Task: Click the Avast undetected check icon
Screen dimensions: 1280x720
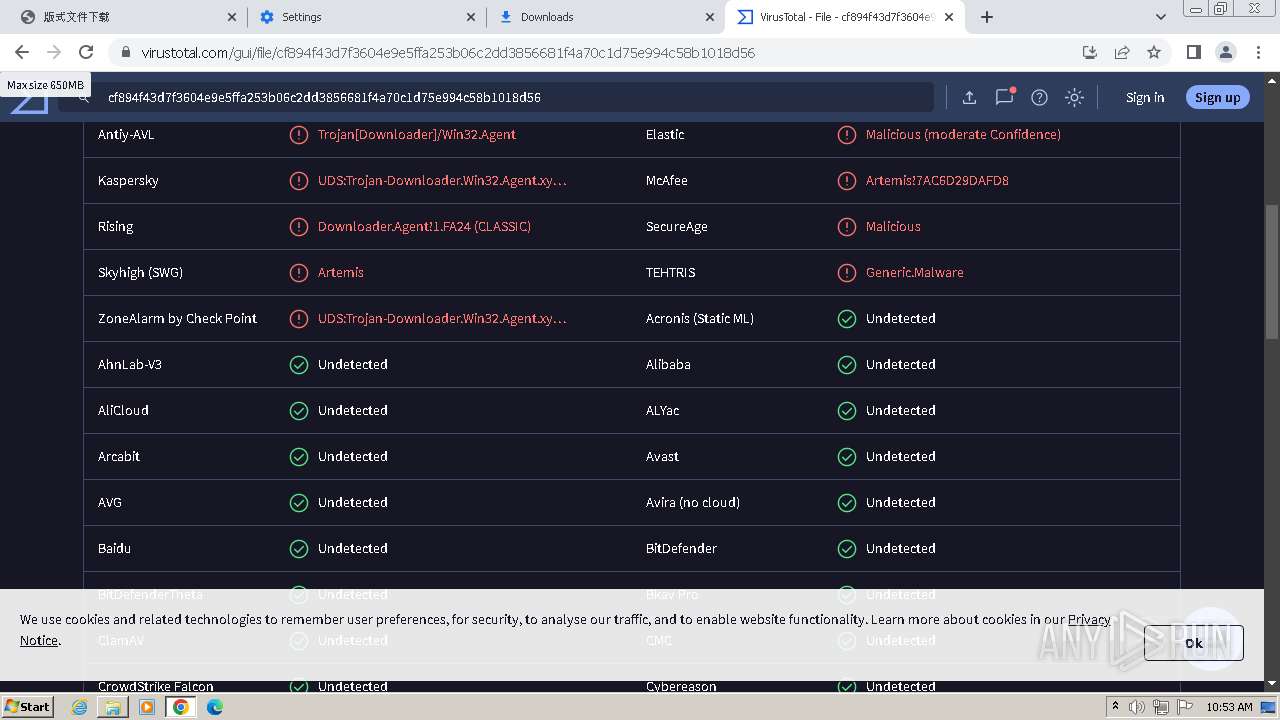Action: tap(846, 456)
